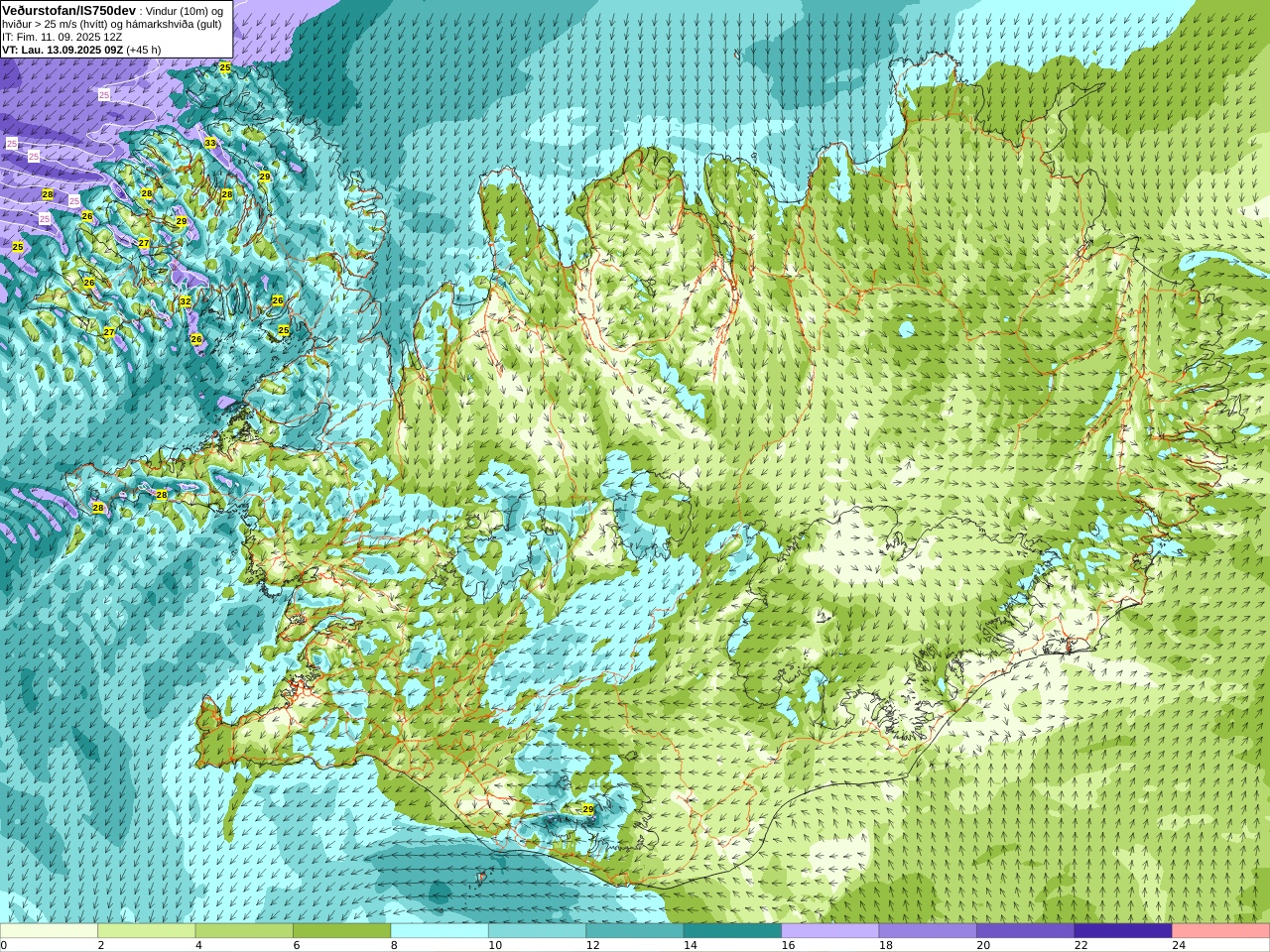Viewport: 1270px width, 952px height.
Task: Click legend scale tick label "16"
Action: tap(788, 945)
